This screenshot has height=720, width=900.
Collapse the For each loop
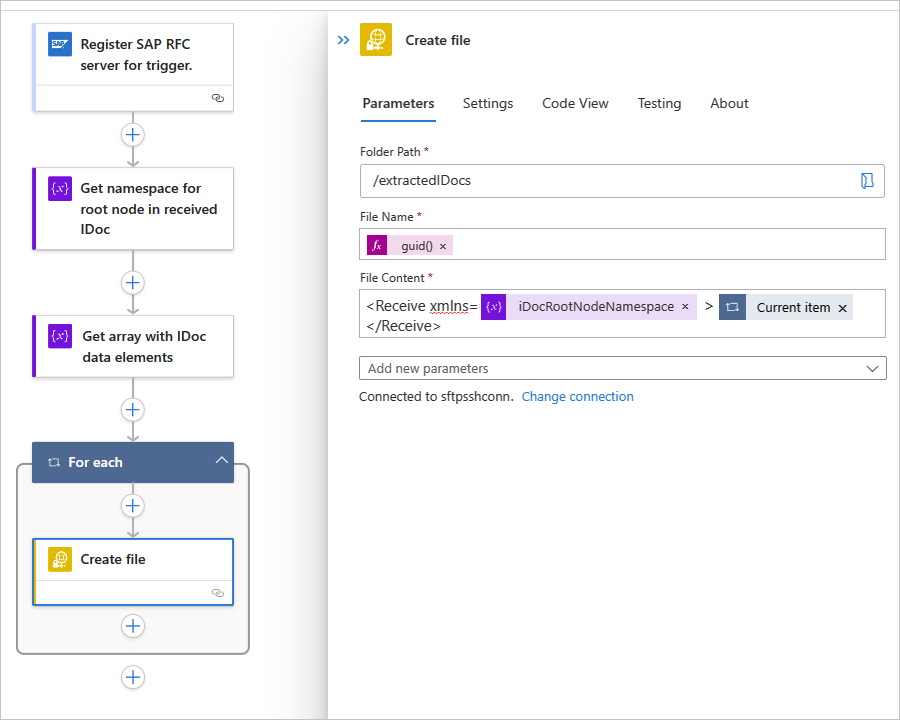(x=222, y=462)
